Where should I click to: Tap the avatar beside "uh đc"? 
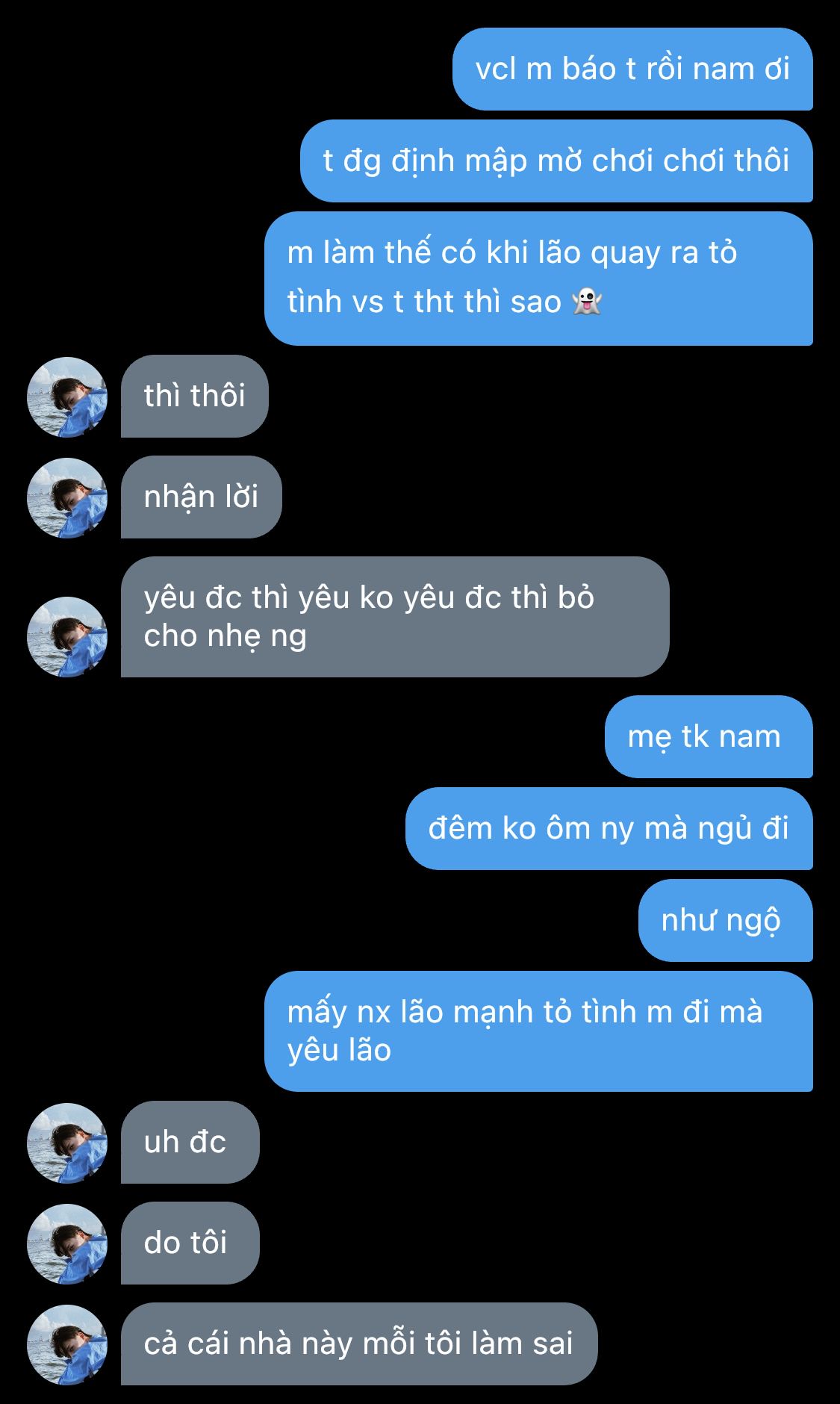(x=67, y=1143)
